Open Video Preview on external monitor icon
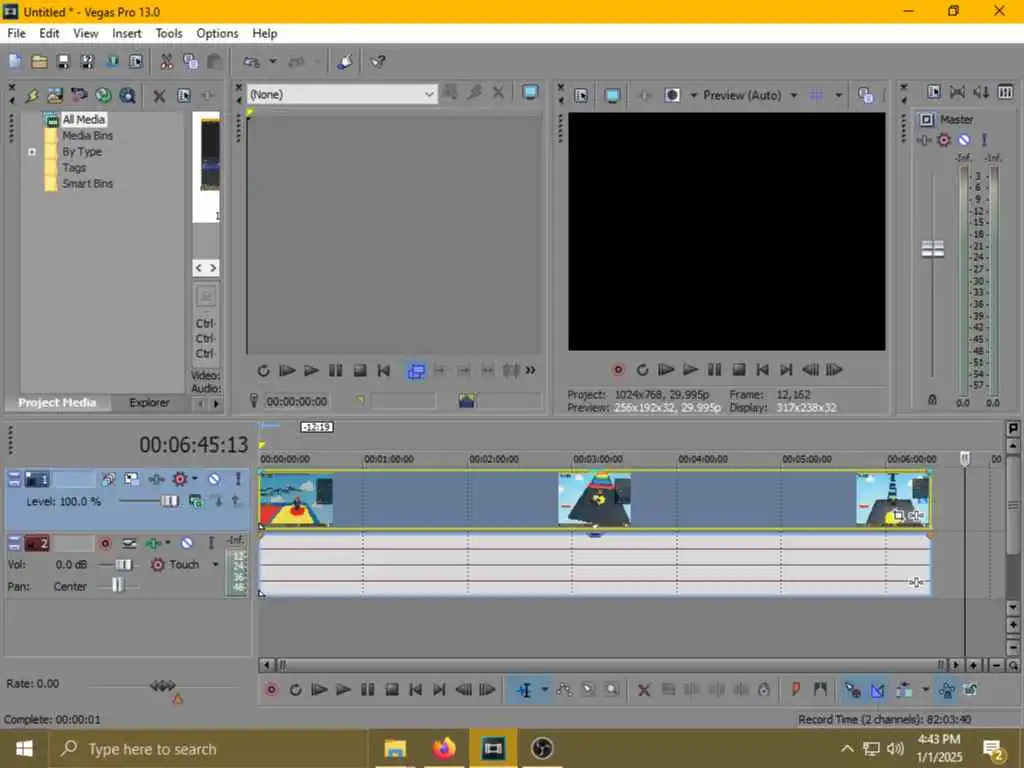 tap(612, 96)
